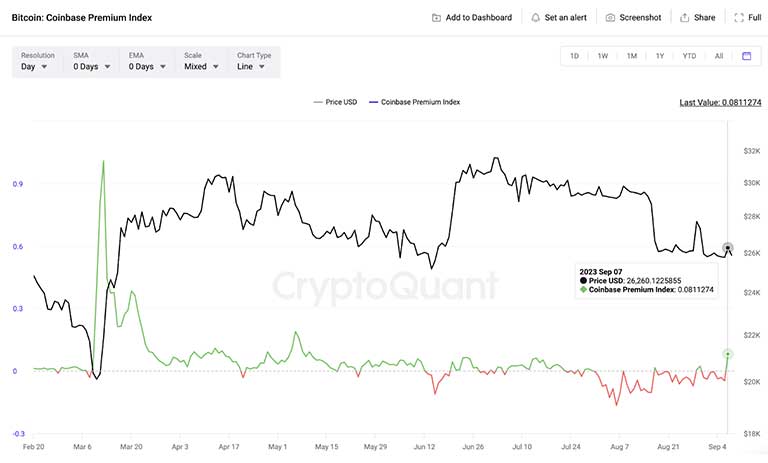This screenshot has width=768, height=463.
Task: Click the Add to Dashboard folder icon
Action: (436, 18)
